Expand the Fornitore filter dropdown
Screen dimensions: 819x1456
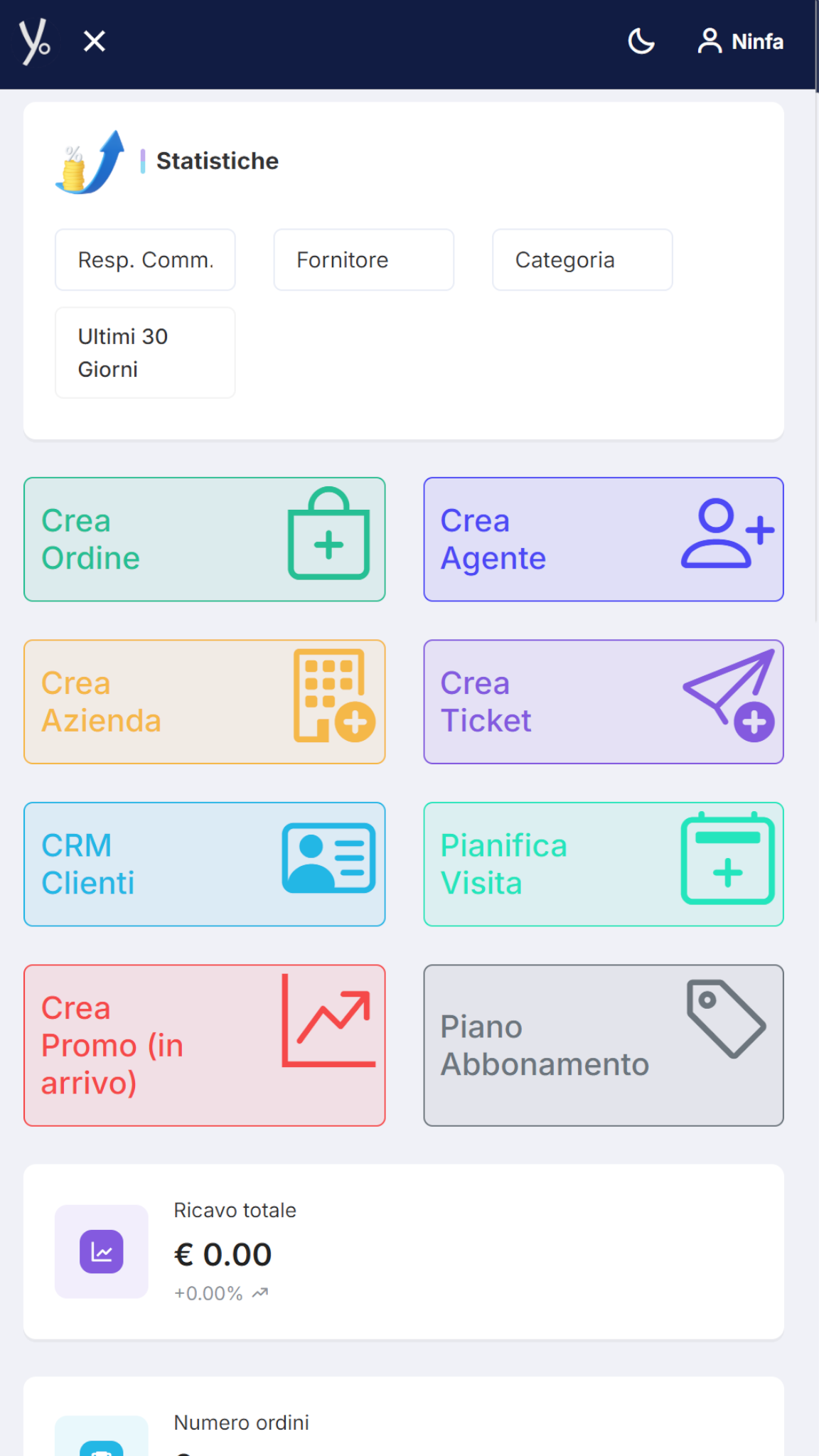[x=363, y=260]
